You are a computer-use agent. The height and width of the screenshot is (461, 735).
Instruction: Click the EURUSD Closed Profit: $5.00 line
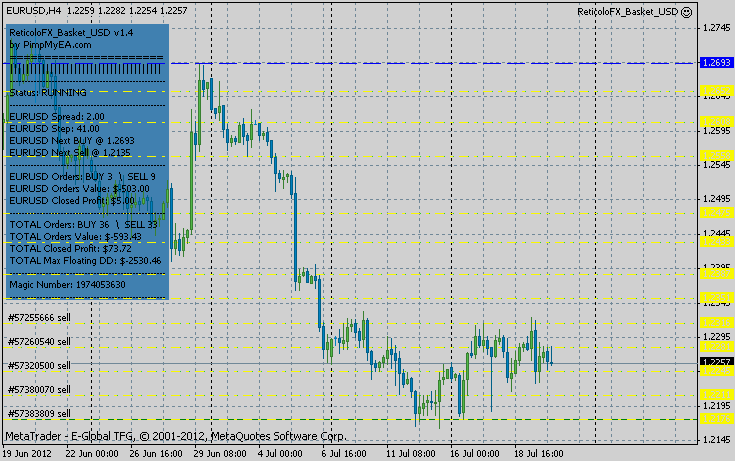(x=72, y=201)
